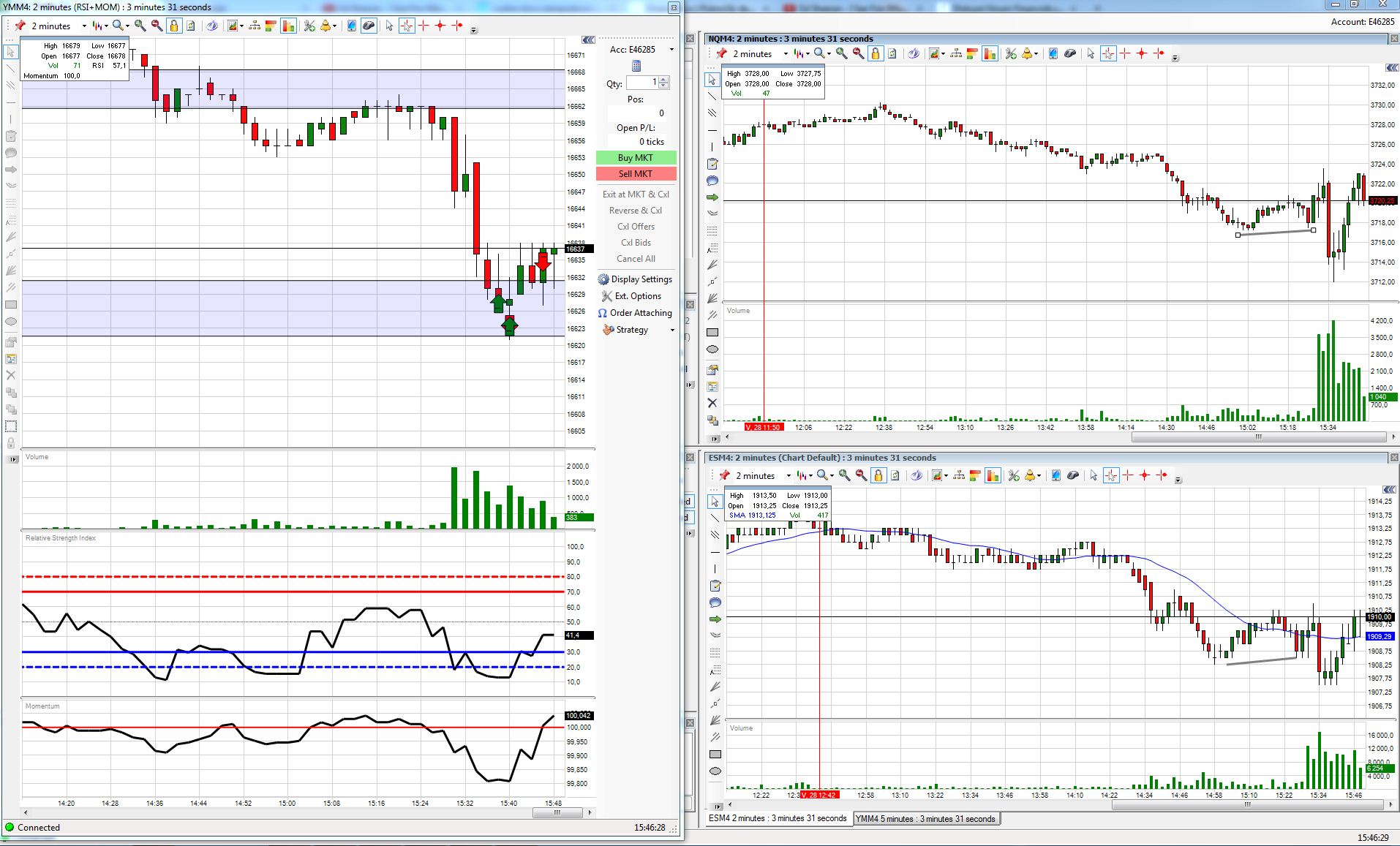Click Cxl Offers button
Image resolution: width=1400 pixels, height=846 pixels.
(x=636, y=227)
